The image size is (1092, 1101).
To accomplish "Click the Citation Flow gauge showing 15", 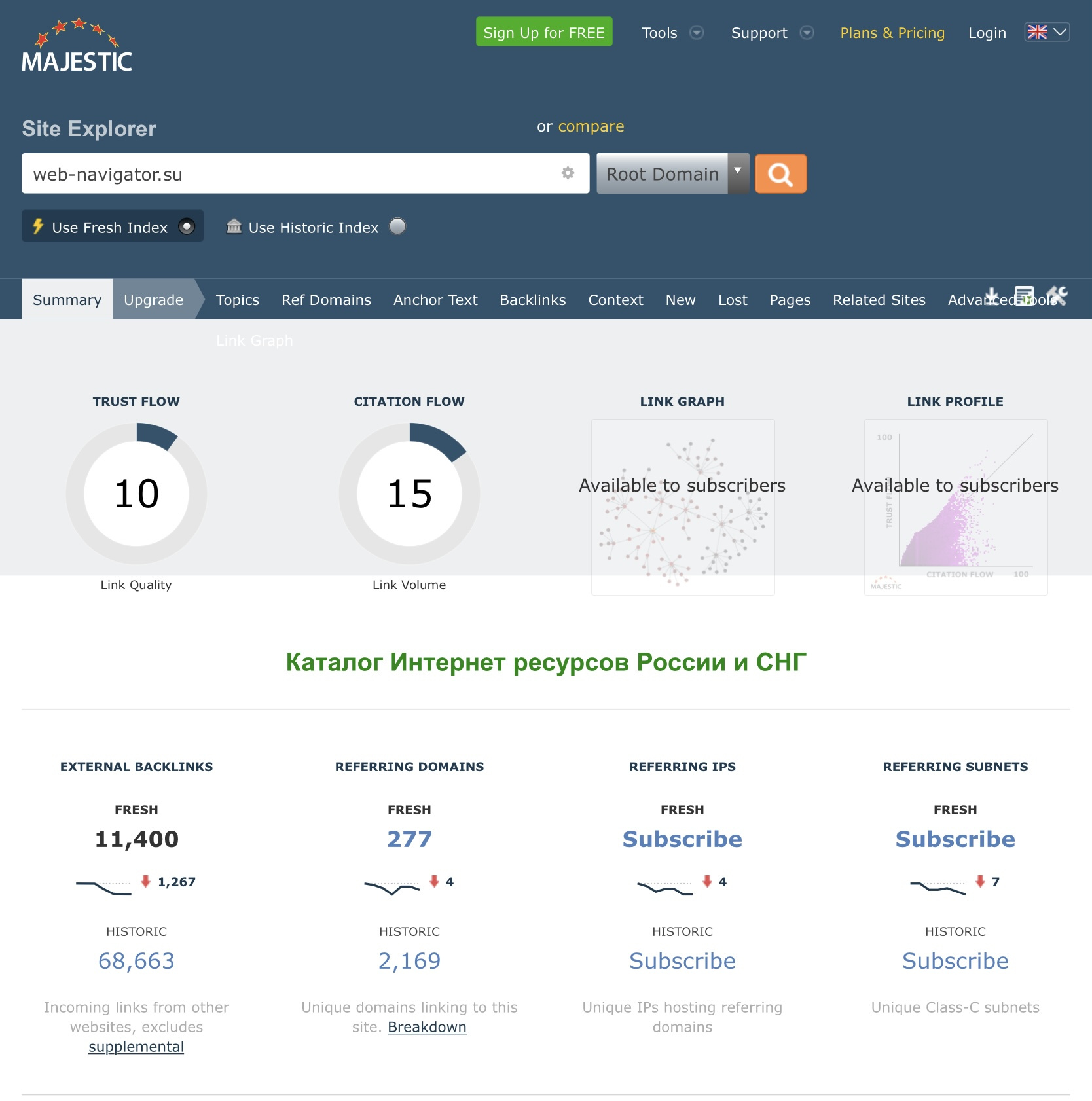I will [x=409, y=493].
